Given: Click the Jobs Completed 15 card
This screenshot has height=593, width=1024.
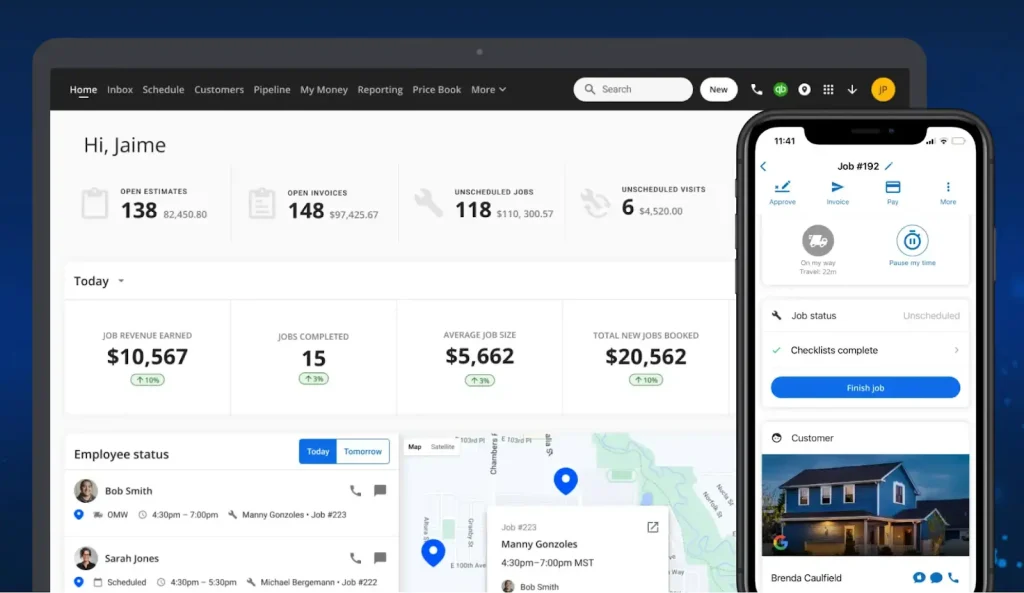Looking at the screenshot, I should click(313, 357).
